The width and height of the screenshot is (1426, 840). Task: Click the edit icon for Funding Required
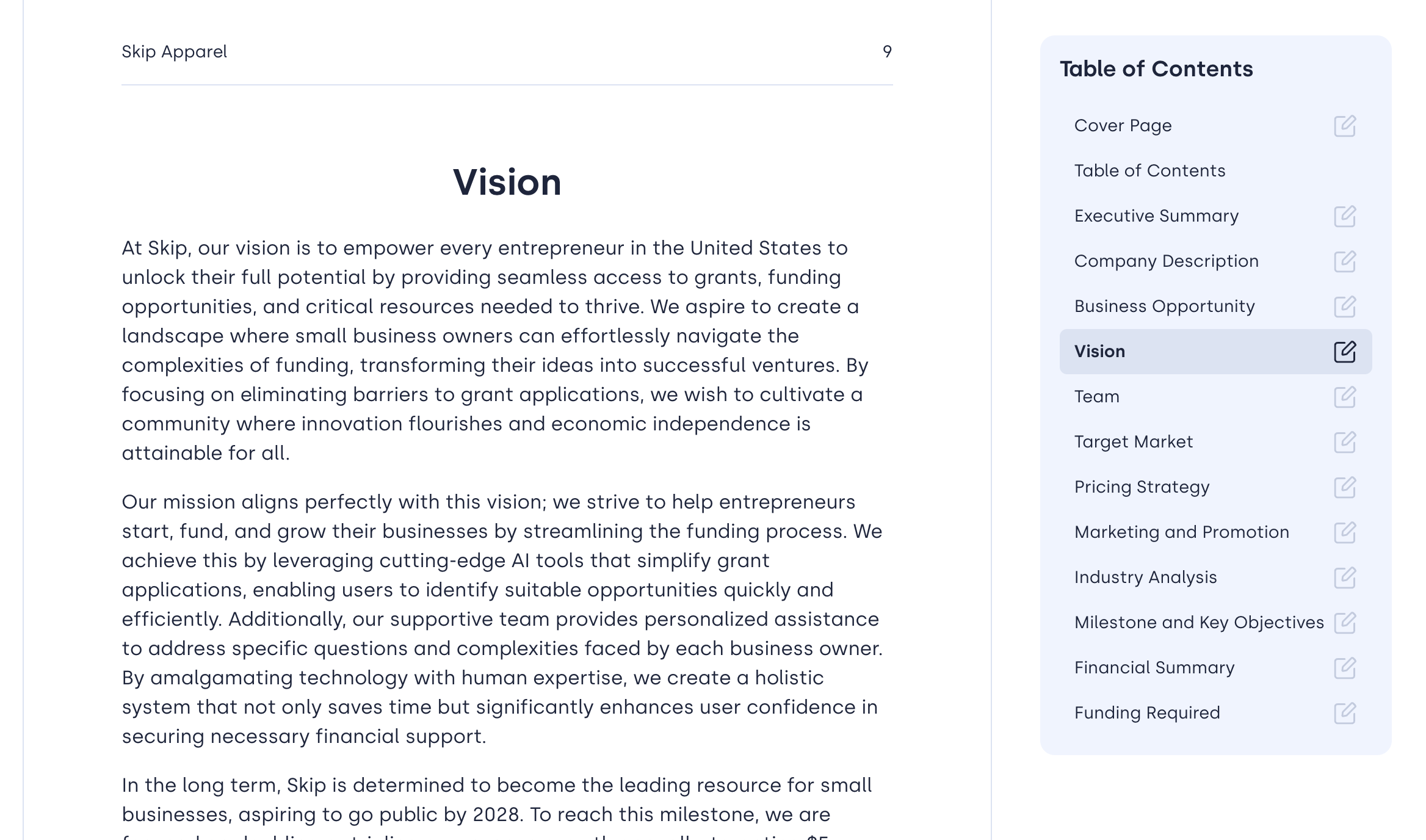click(x=1345, y=713)
